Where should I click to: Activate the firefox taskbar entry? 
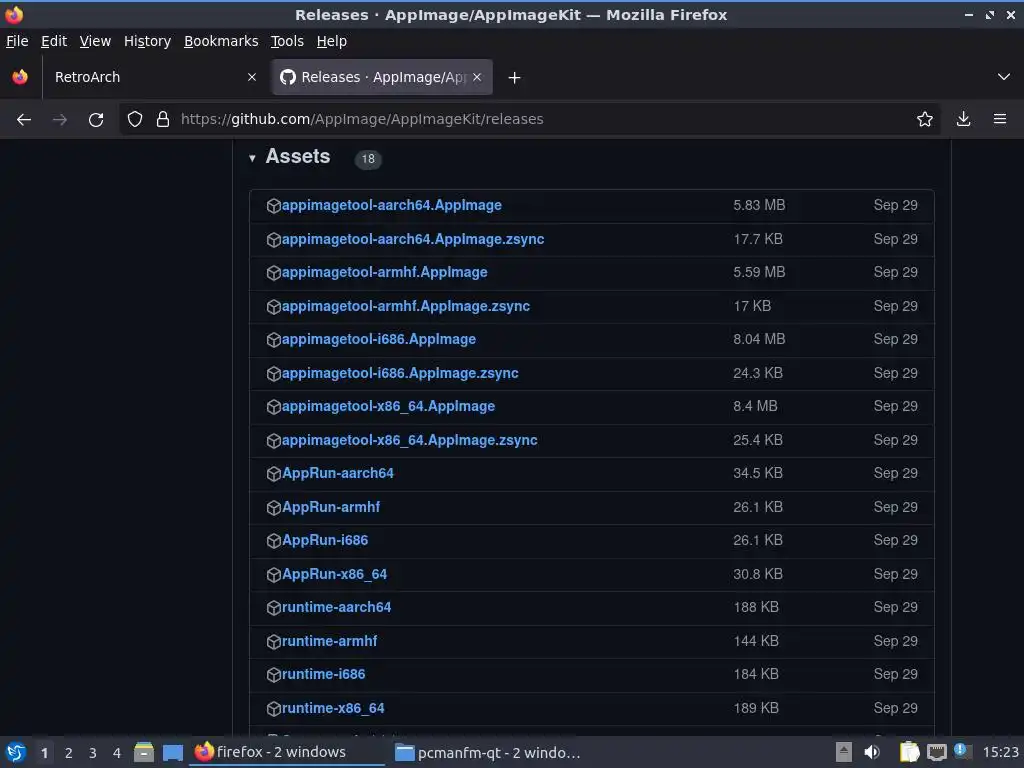tap(287, 752)
